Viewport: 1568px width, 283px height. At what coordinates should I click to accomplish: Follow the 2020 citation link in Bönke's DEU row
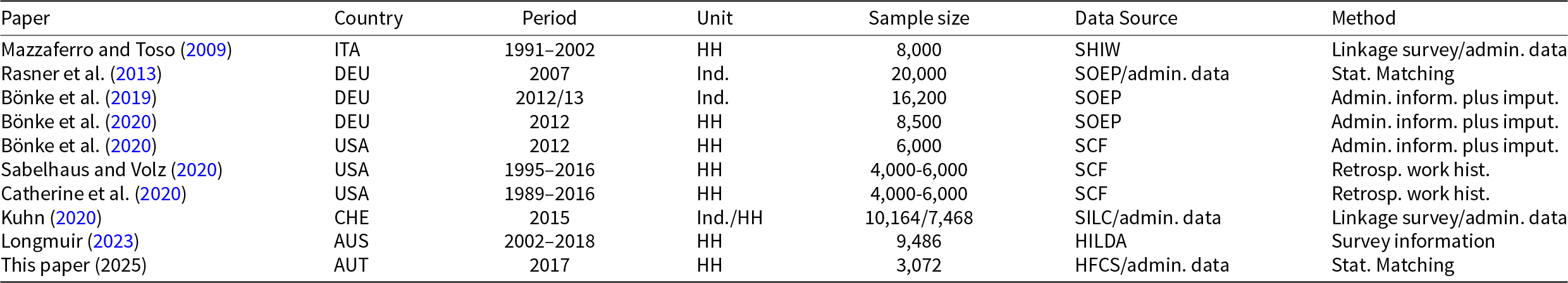131,122
